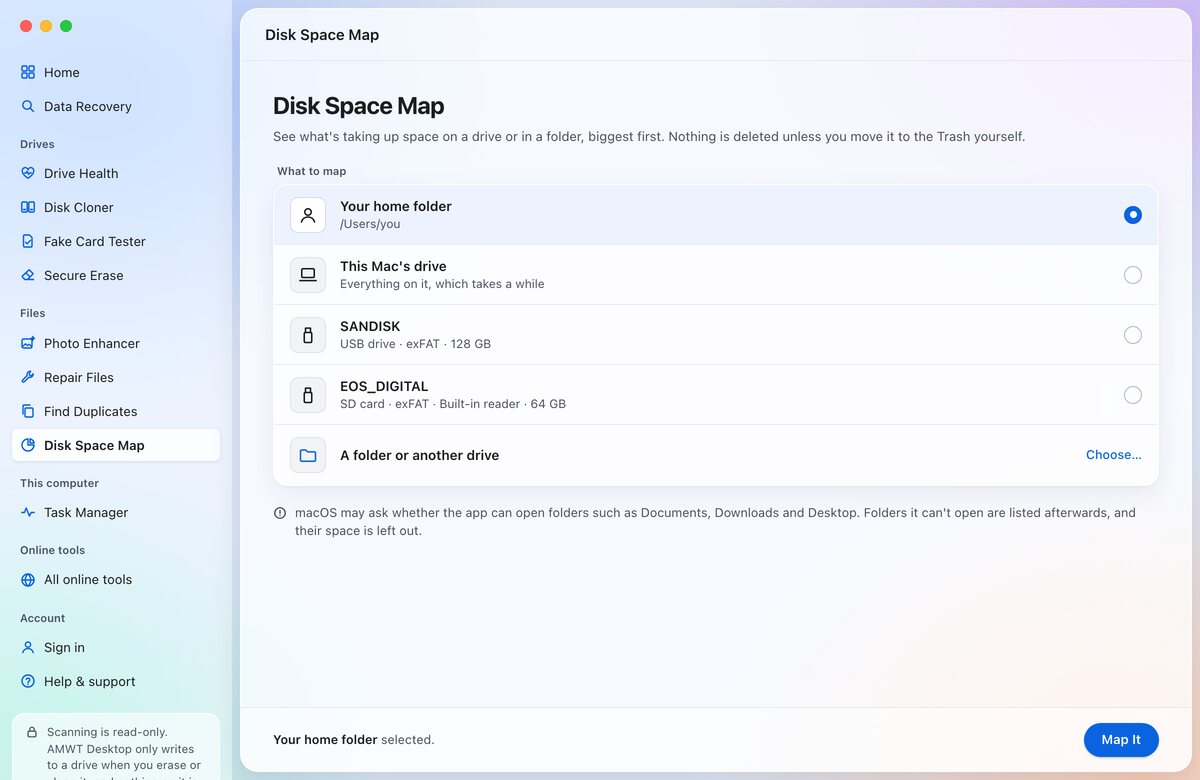Select the Your home folder radio button
The height and width of the screenshot is (780, 1200).
point(1132,215)
